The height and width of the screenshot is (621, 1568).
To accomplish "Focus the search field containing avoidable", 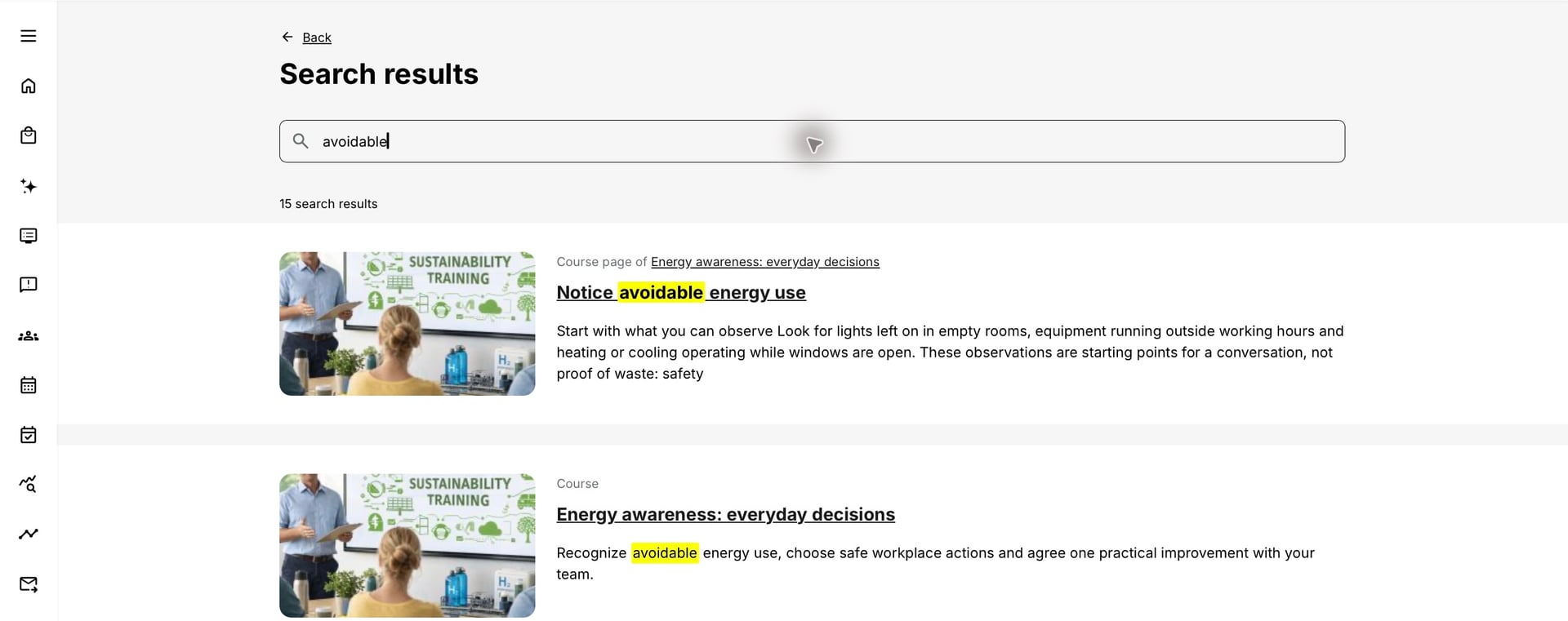I will (812, 141).
